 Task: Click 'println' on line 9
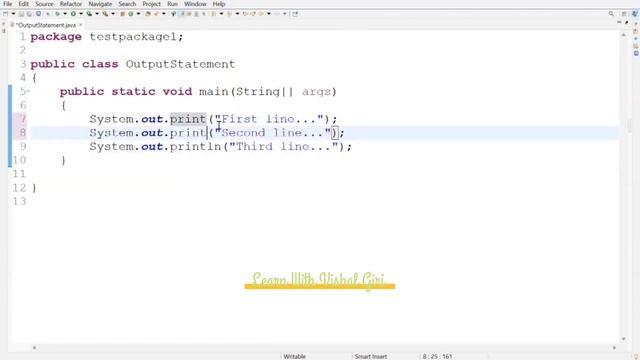195,147
